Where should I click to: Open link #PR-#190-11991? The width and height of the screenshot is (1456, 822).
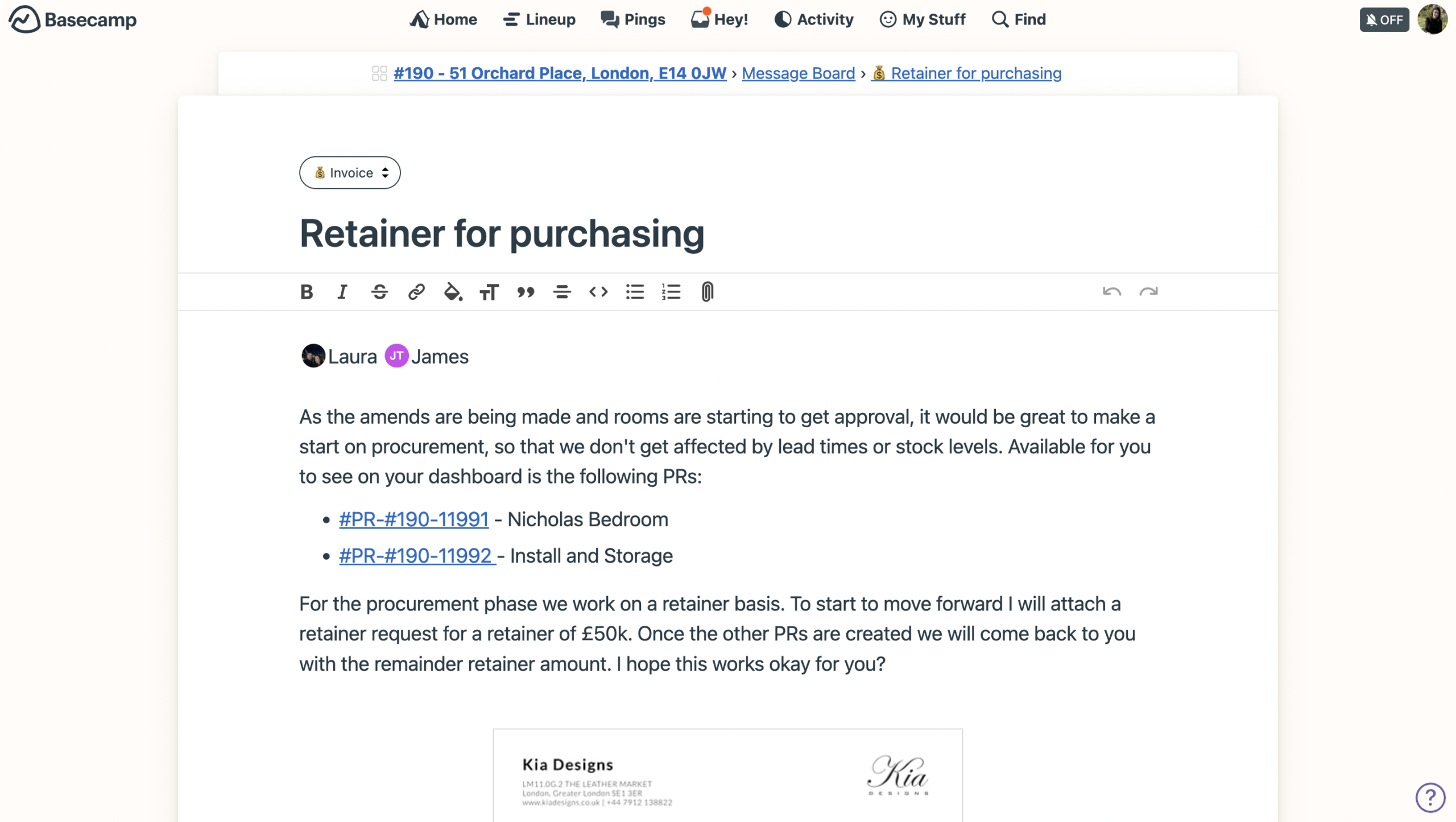coord(413,519)
